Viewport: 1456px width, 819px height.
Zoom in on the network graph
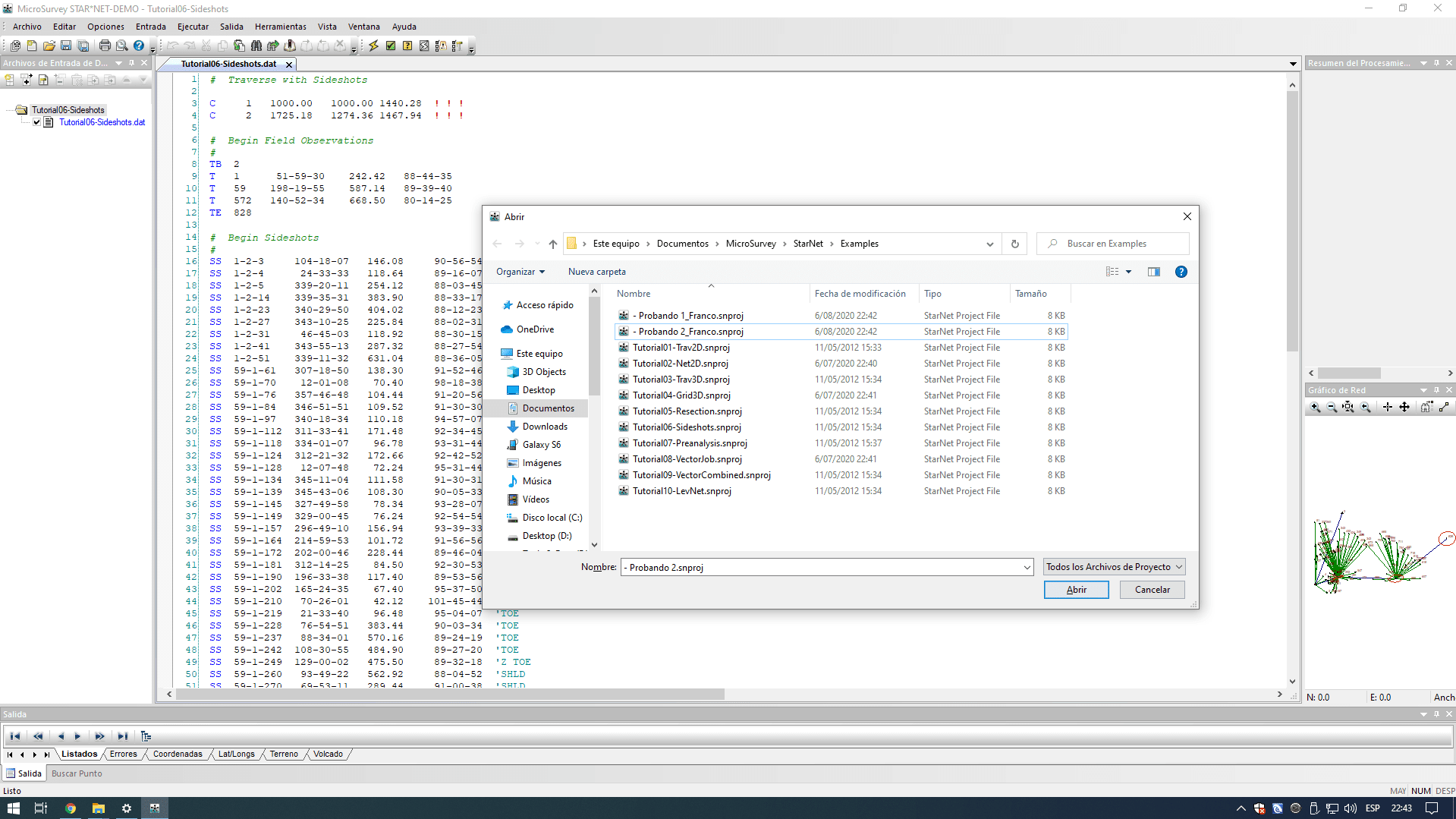tap(1315, 408)
